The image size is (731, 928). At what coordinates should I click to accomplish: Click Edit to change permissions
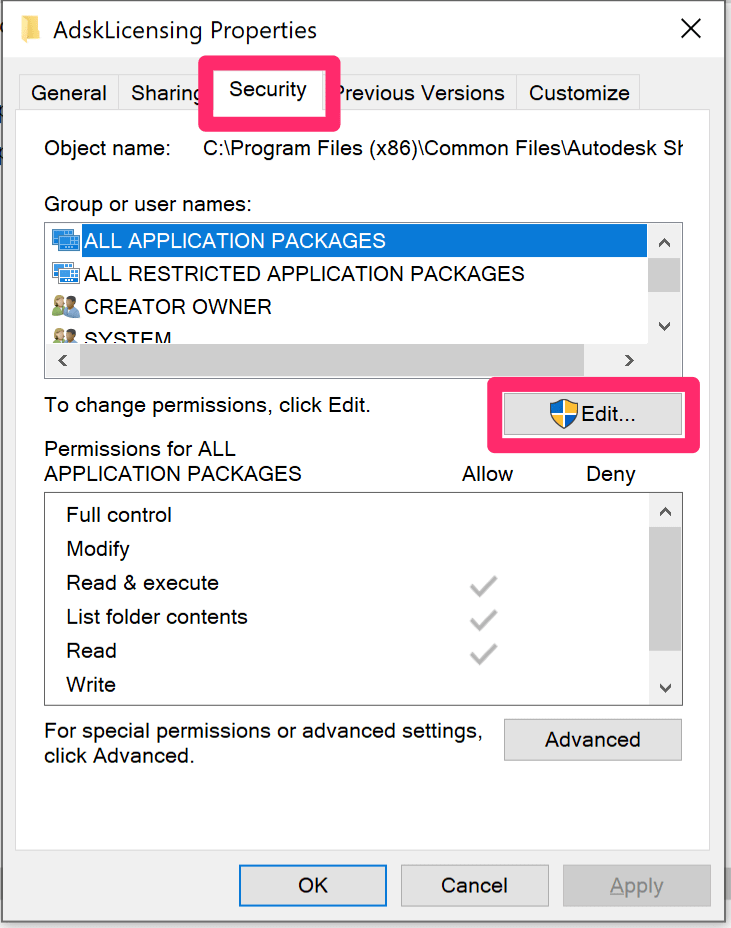coord(593,412)
